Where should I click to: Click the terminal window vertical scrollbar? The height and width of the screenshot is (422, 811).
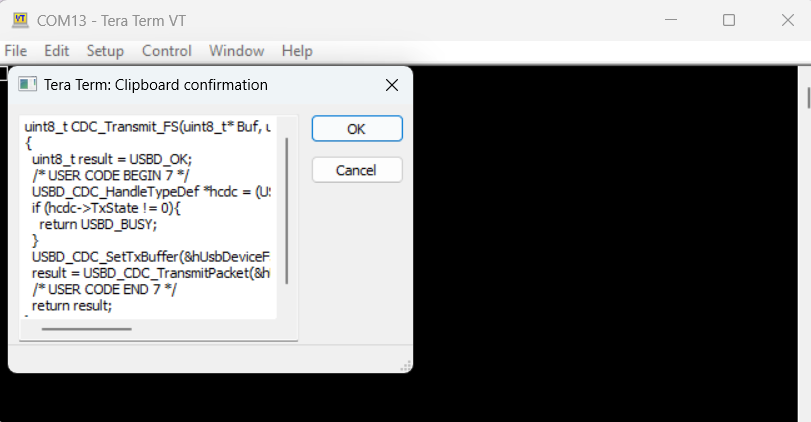click(808, 98)
